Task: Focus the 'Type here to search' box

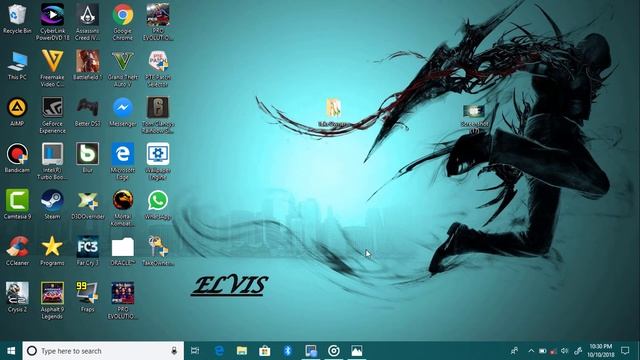Action: tap(103, 351)
